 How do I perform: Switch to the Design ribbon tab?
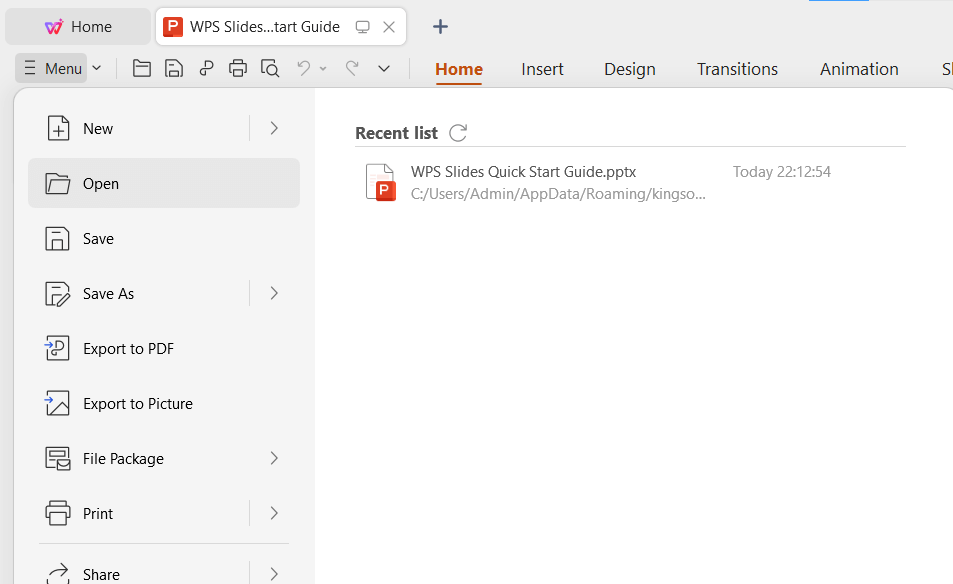point(629,68)
